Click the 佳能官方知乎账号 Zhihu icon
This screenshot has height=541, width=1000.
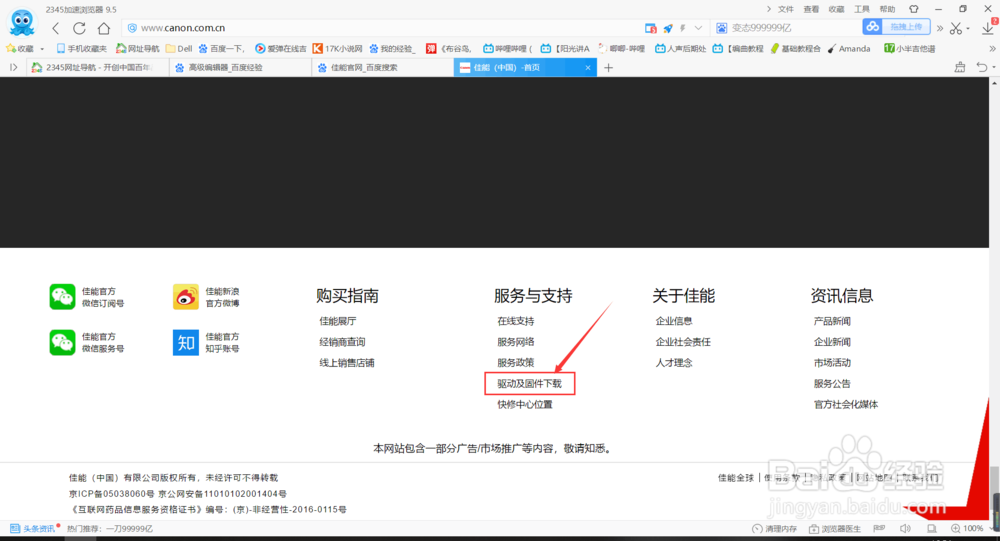186,343
